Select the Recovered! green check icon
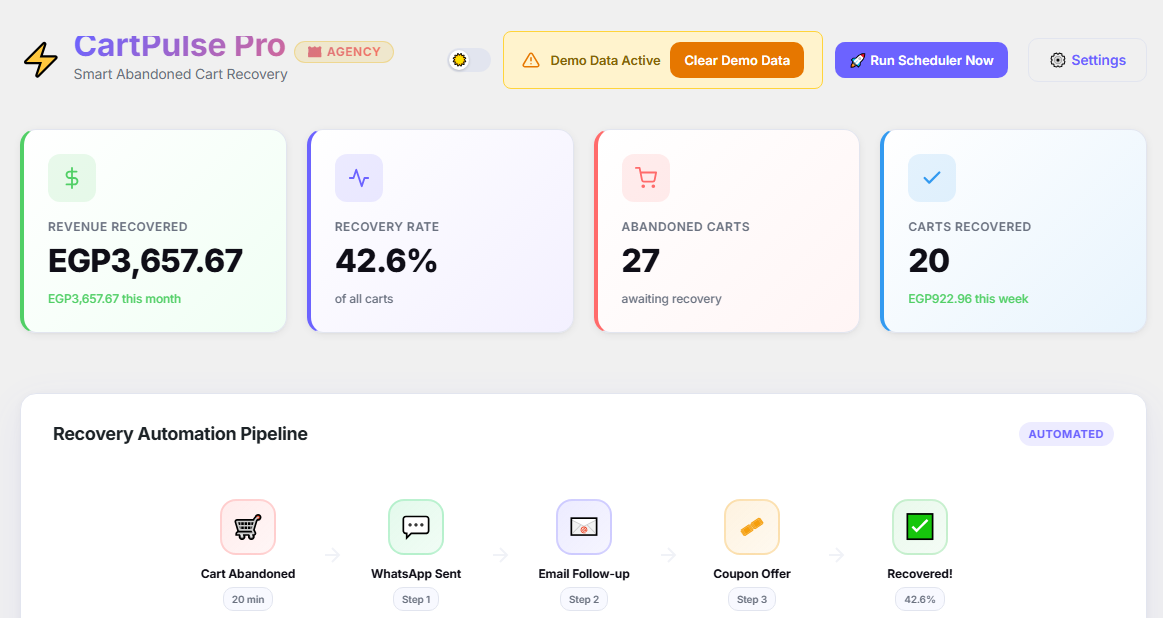 920,527
